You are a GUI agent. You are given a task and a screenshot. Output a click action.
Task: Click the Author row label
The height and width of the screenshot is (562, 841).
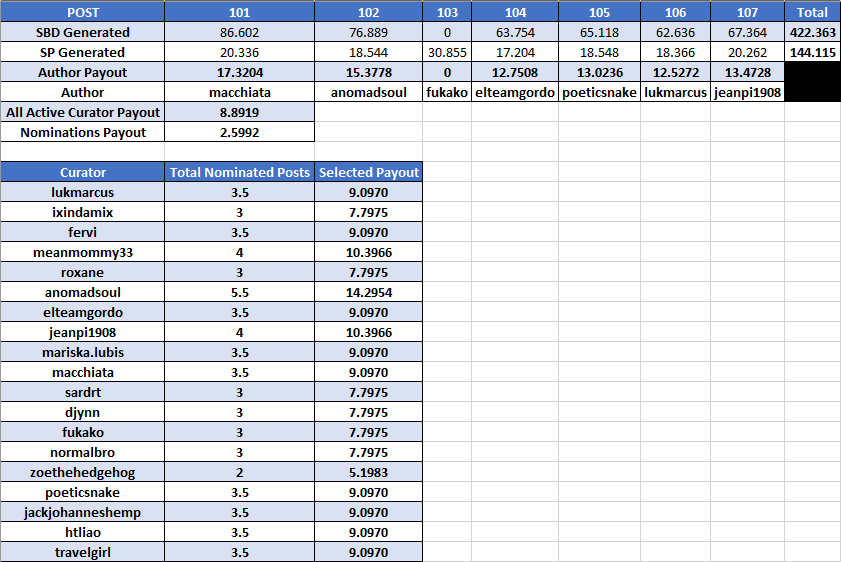[83, 92]
